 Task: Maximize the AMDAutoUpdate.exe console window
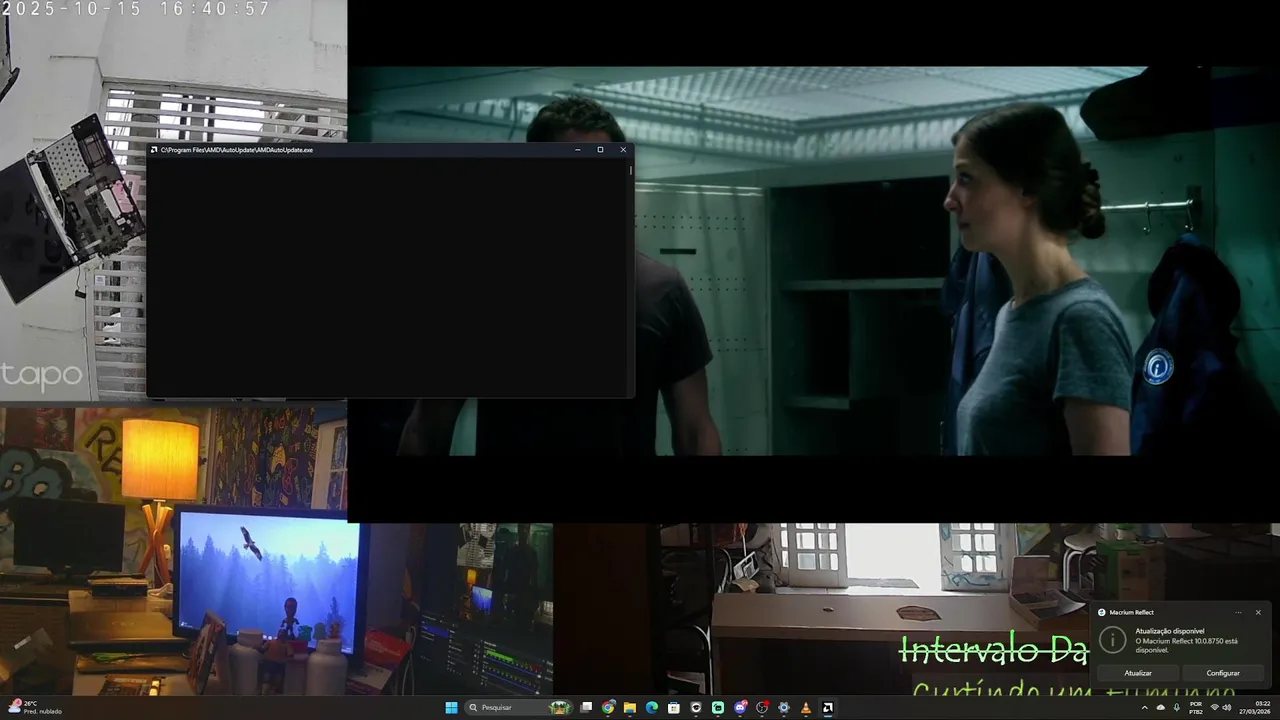(600, 150)
